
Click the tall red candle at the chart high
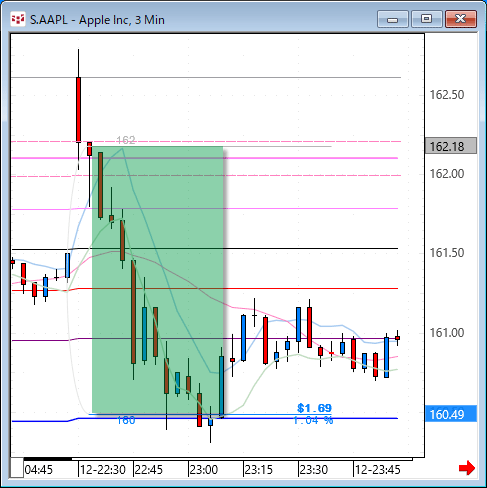pyautogui.click(x=78, y=110)
